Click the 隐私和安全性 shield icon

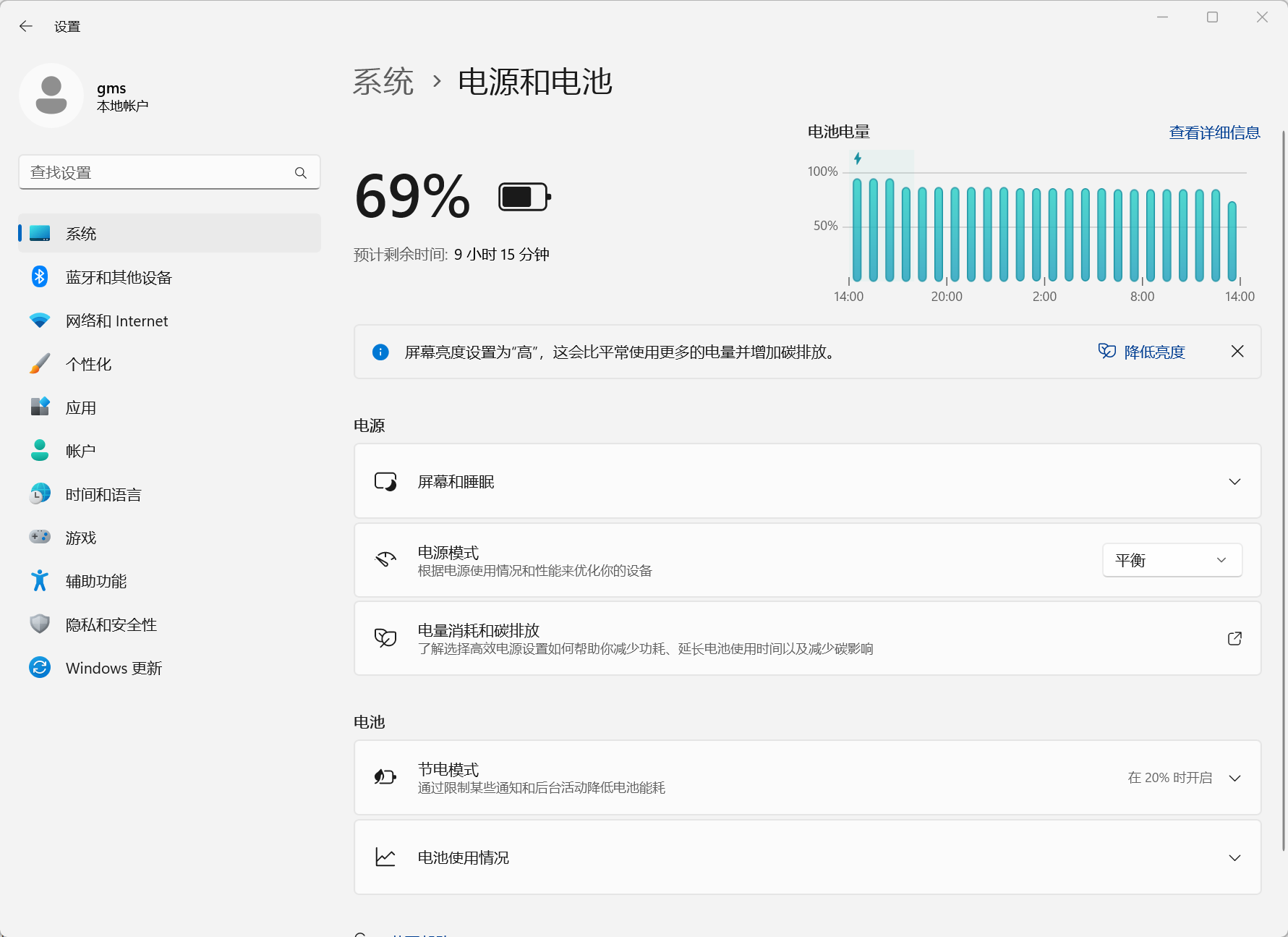(x=40, y=624)
